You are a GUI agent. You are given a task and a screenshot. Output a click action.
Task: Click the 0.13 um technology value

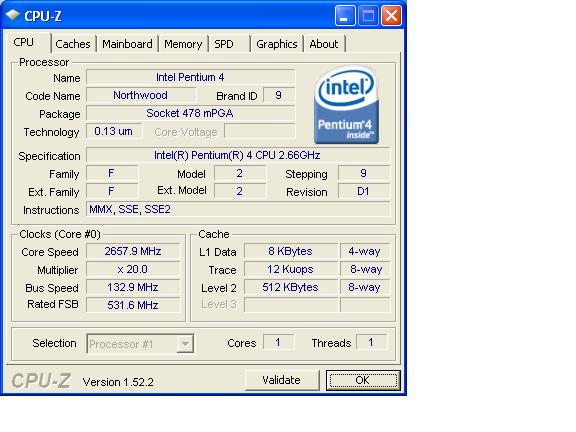point(114,131)
